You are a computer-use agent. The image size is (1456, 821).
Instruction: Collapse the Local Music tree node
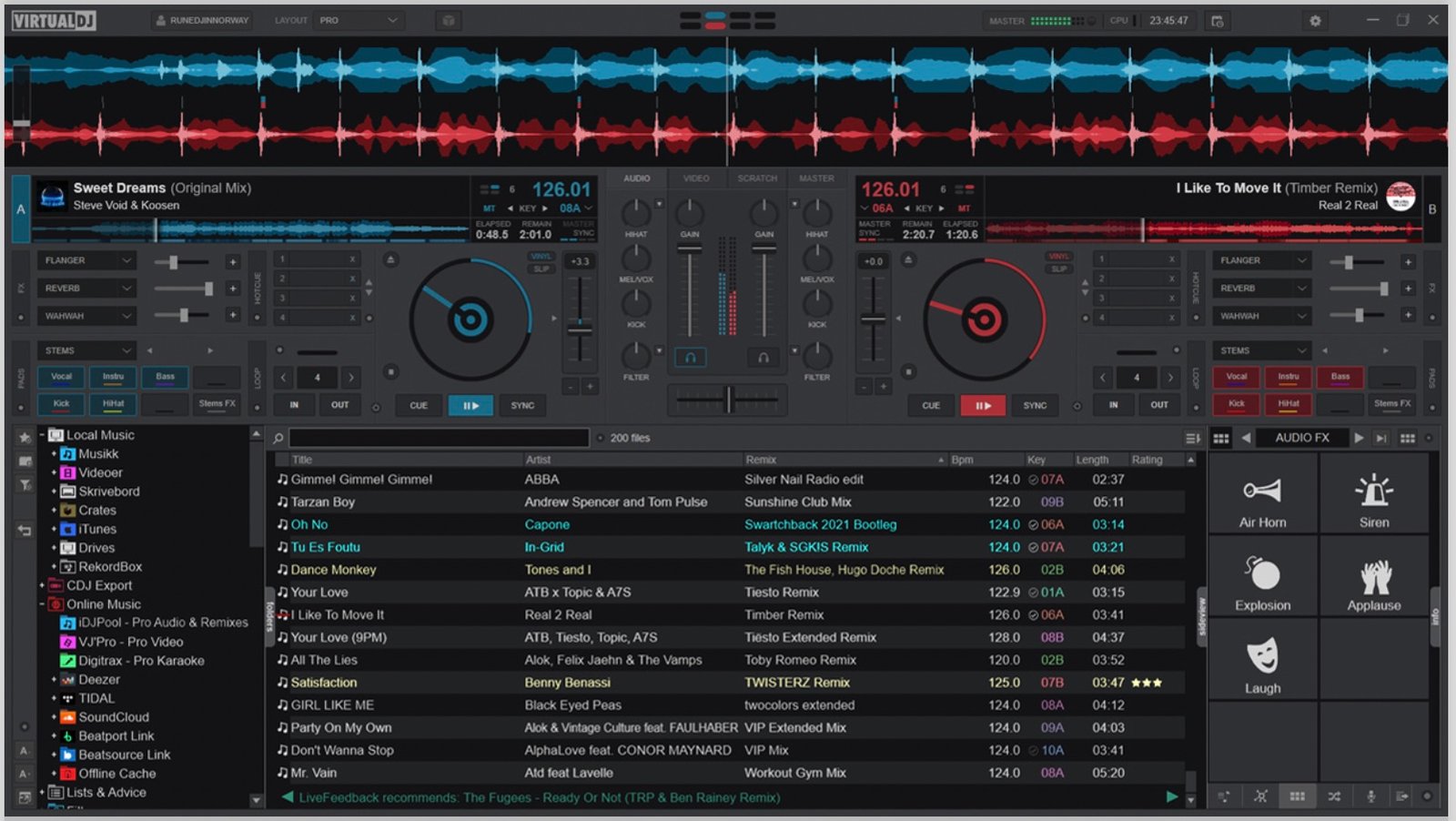point(42,435)
